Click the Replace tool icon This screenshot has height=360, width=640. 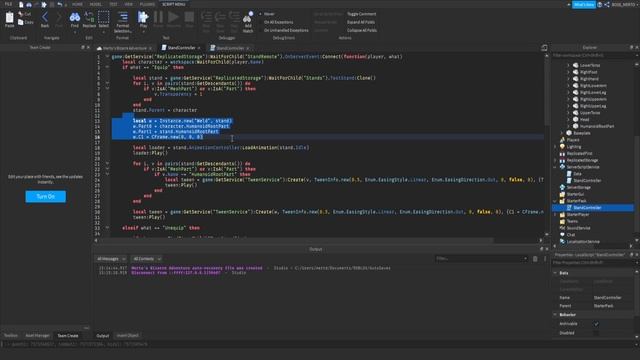(x=89, y=17)
